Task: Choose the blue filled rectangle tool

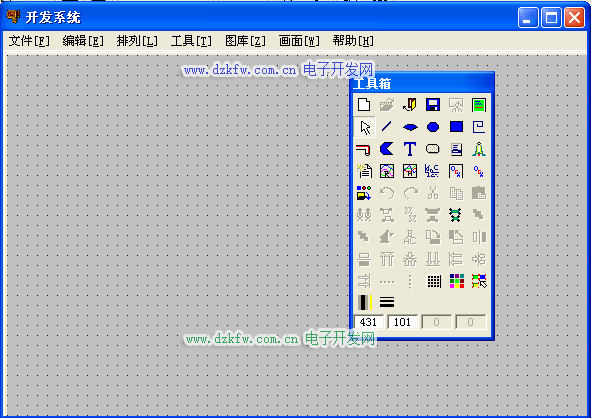Action: (456, 127)
